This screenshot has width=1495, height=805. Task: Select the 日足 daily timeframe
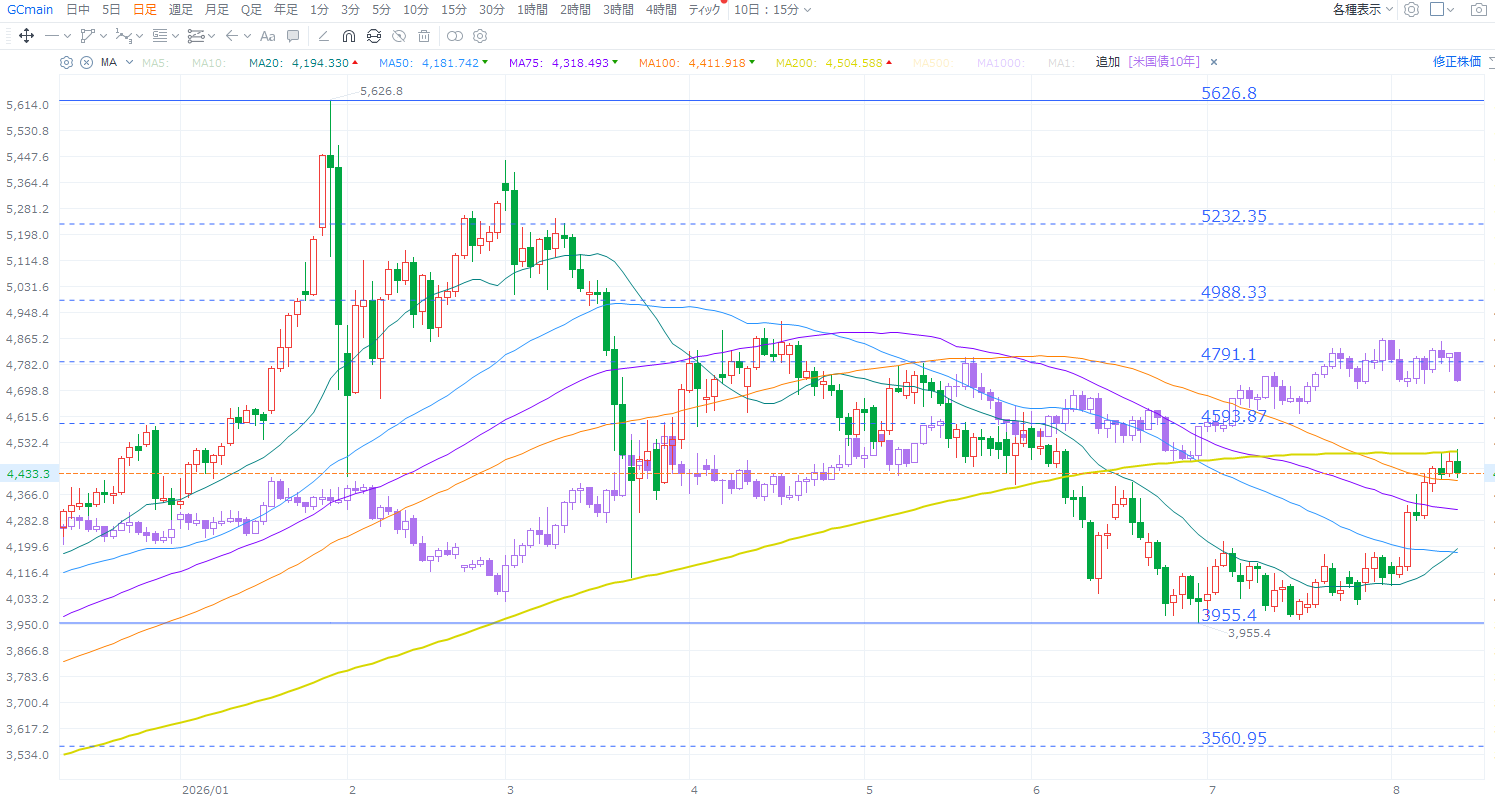[x=145, y=9]
